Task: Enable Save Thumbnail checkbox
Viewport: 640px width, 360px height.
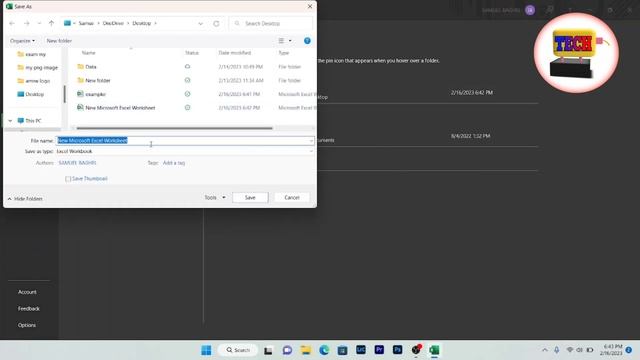Action: [x=68, y=179]
